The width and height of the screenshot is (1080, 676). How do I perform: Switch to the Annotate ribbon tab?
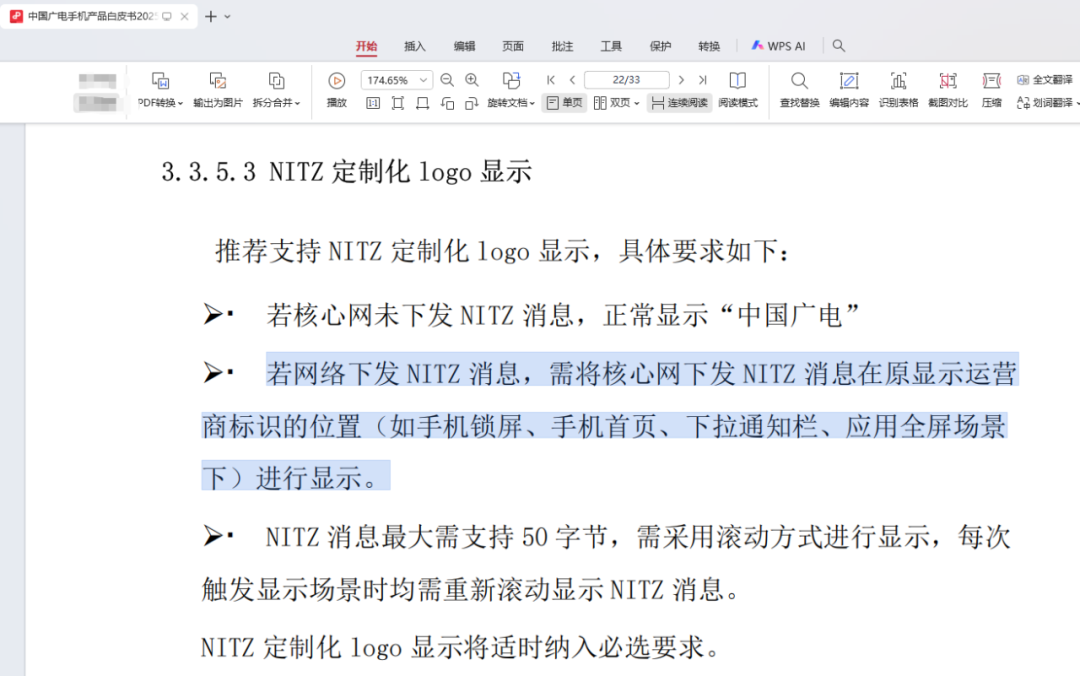(562, 46)
